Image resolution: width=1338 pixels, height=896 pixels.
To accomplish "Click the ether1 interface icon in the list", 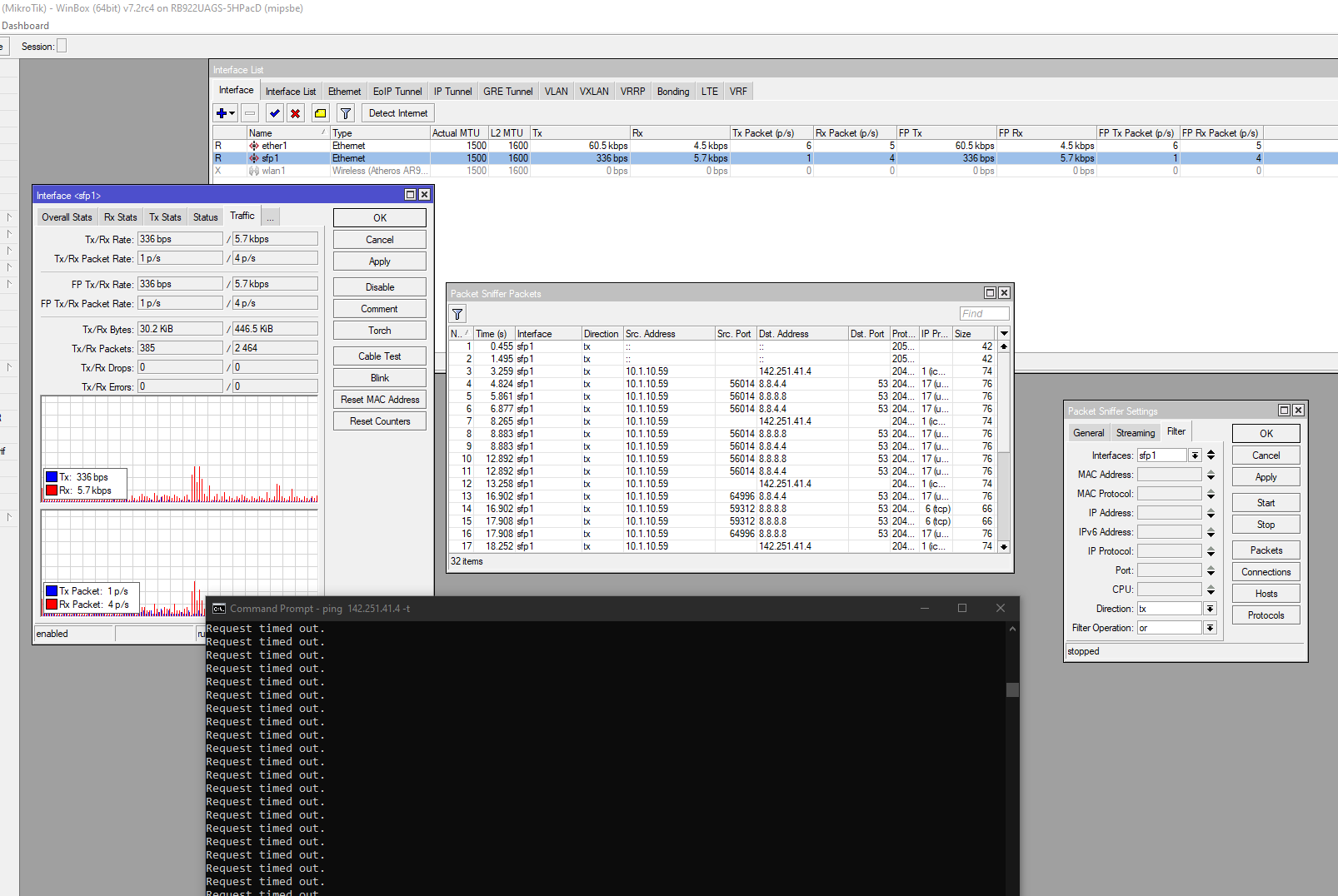I will [x=254, y=146].
